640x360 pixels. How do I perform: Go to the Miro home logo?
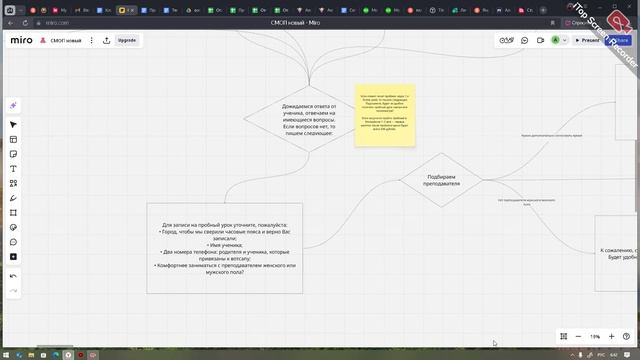pos(21,40)
